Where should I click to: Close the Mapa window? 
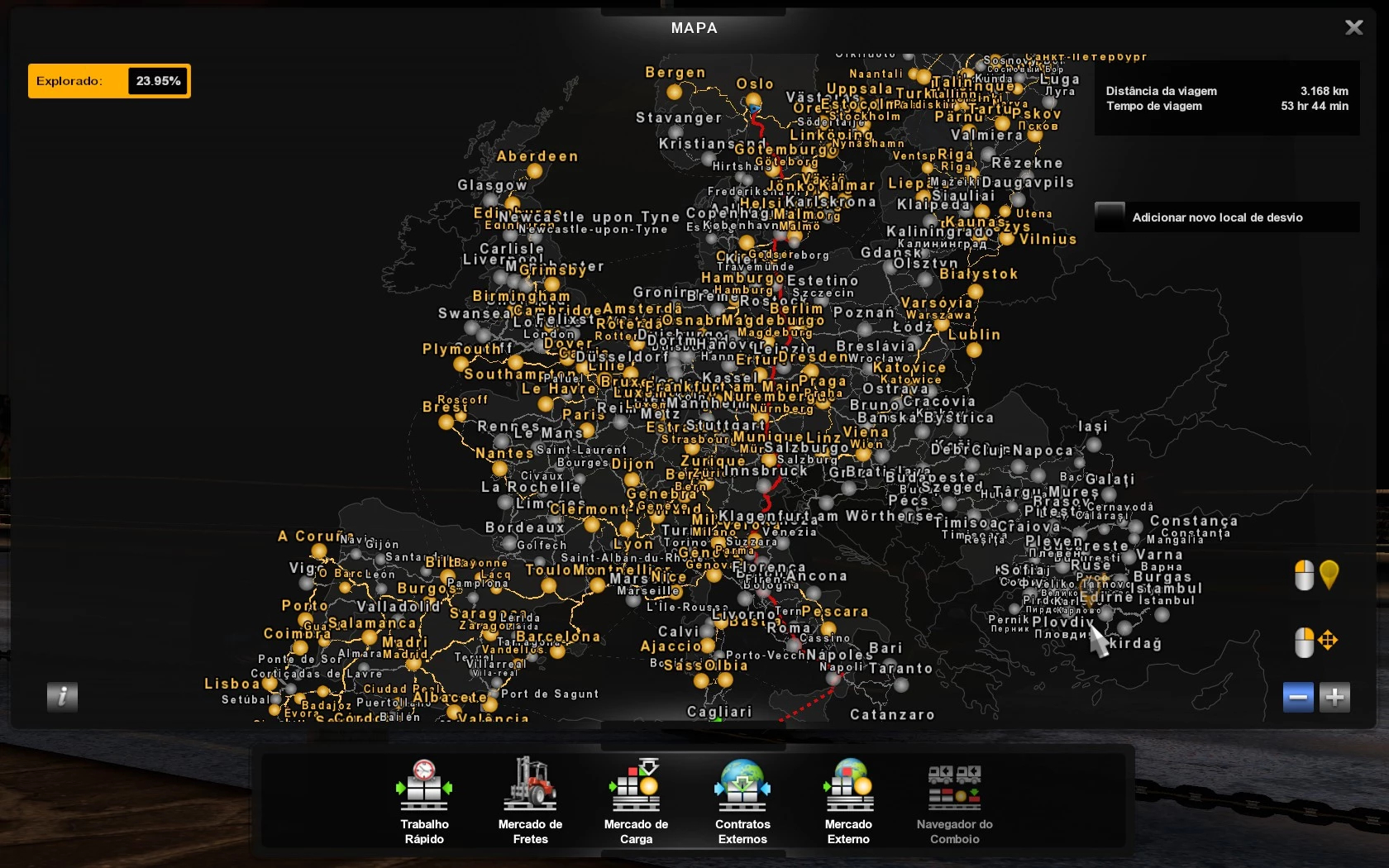click(1353, 27)
